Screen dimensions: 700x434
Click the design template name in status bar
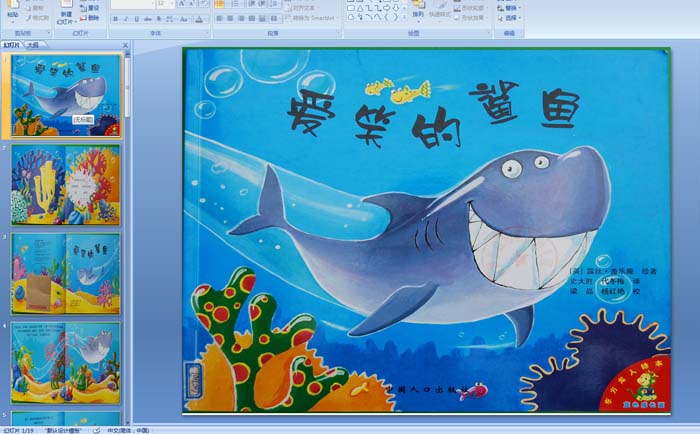(63, 430)
